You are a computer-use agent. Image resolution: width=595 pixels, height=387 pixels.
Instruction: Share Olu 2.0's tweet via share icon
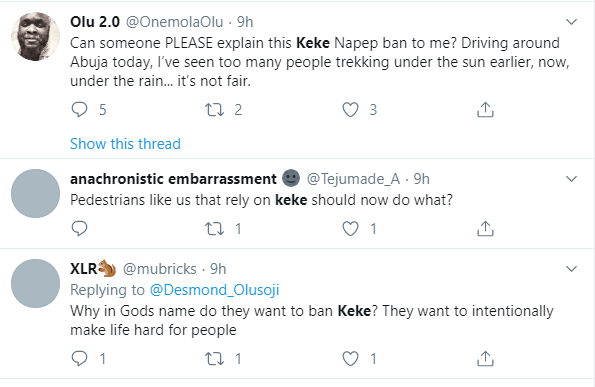point(485,110)
